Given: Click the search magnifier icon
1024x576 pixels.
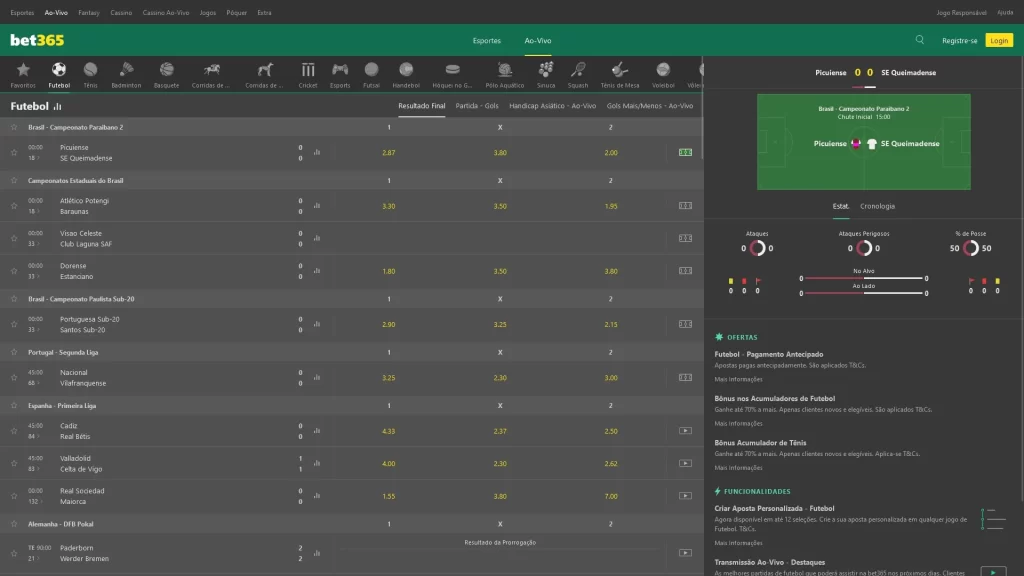Looking at the screenshot, I should (920, 40).
